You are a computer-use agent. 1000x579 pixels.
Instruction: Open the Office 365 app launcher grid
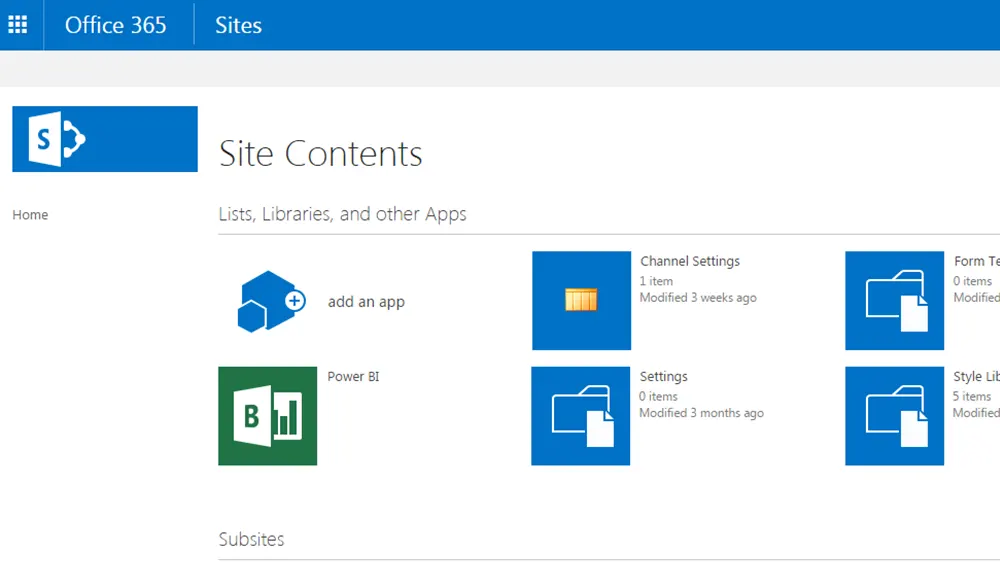pyautogui.click(x=18, y=25)
